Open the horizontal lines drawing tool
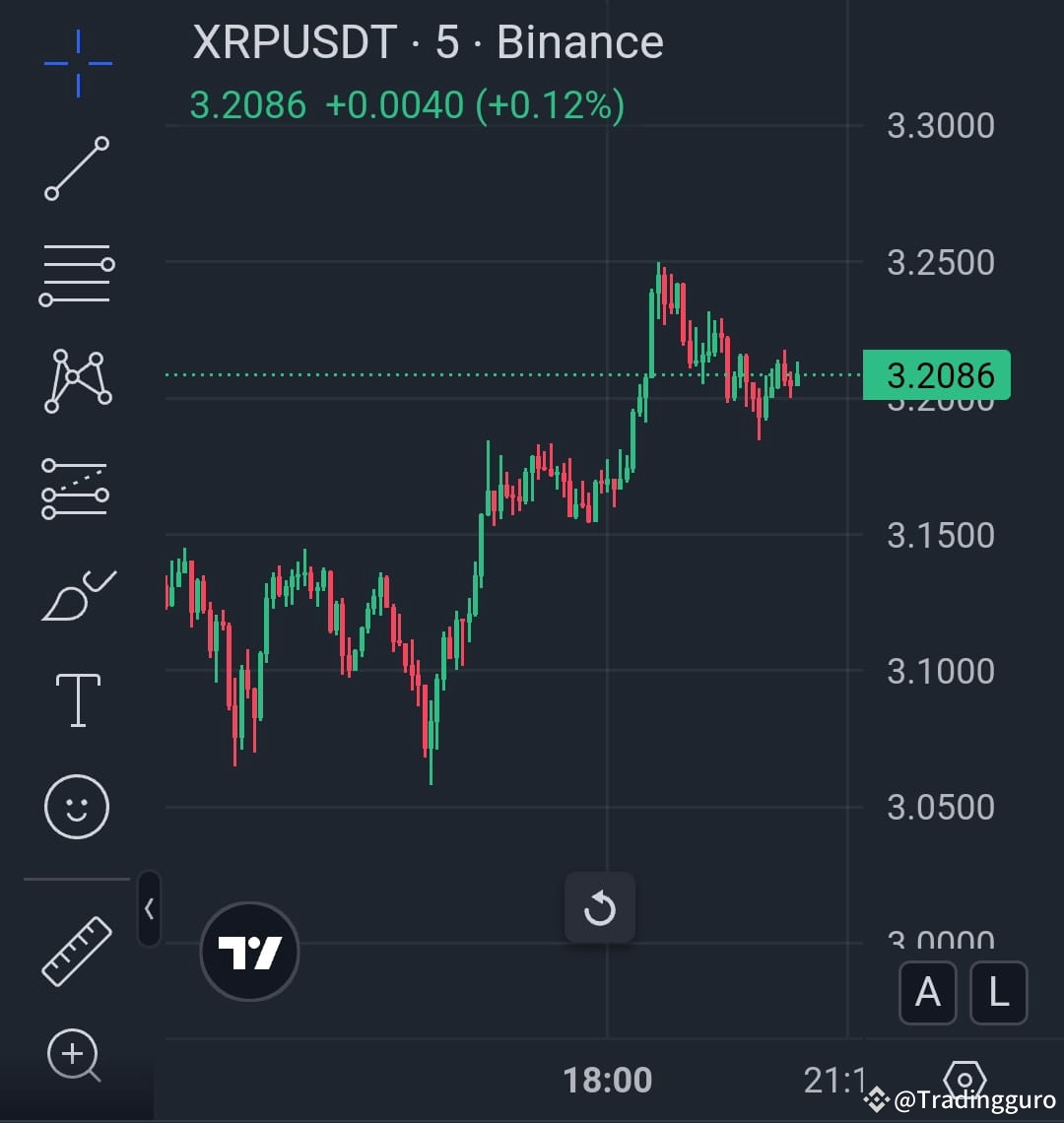 (x=77, y=273)
